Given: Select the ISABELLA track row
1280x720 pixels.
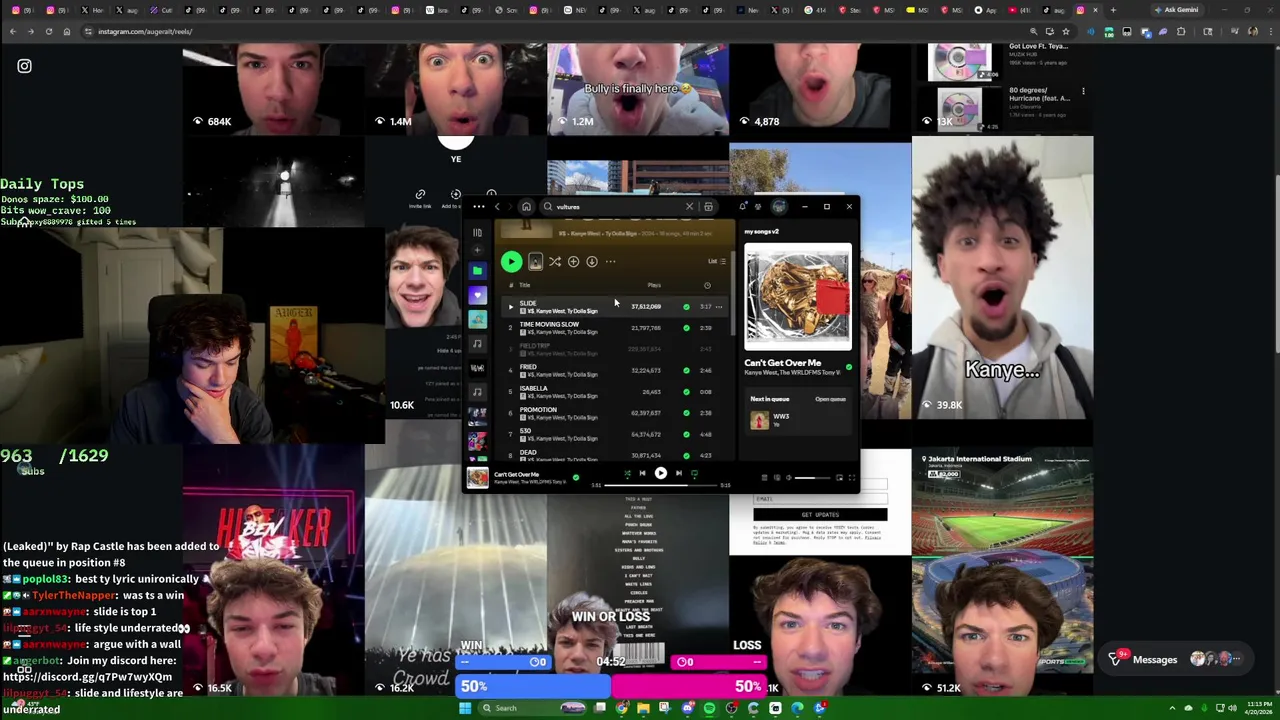Looking at the screenshot, I should pos(614,392).
